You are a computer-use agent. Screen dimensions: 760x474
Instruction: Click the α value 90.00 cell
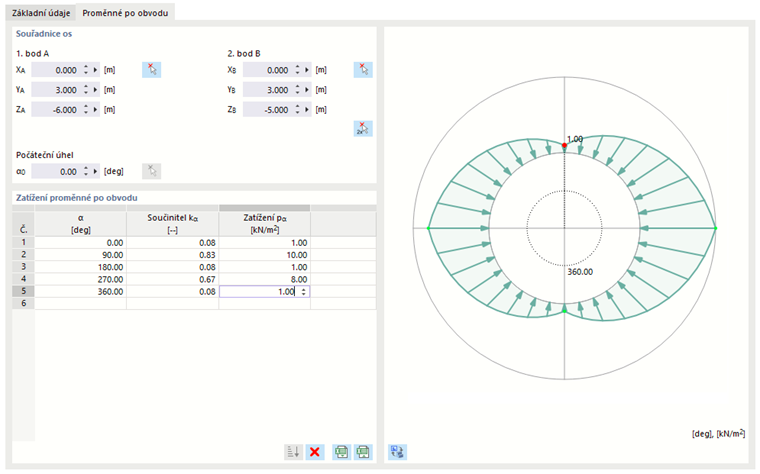pos(80,255)
